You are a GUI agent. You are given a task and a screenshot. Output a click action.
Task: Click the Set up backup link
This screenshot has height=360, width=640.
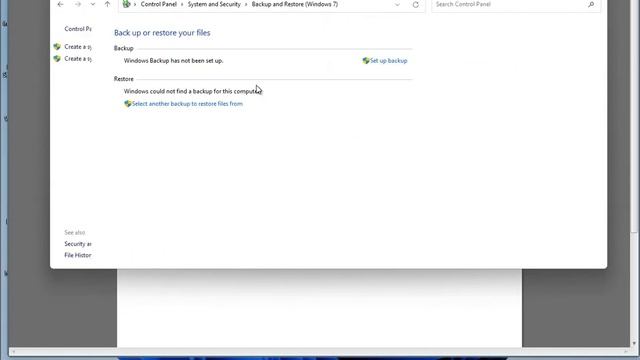pyautogui.click(x=389, y=61)
